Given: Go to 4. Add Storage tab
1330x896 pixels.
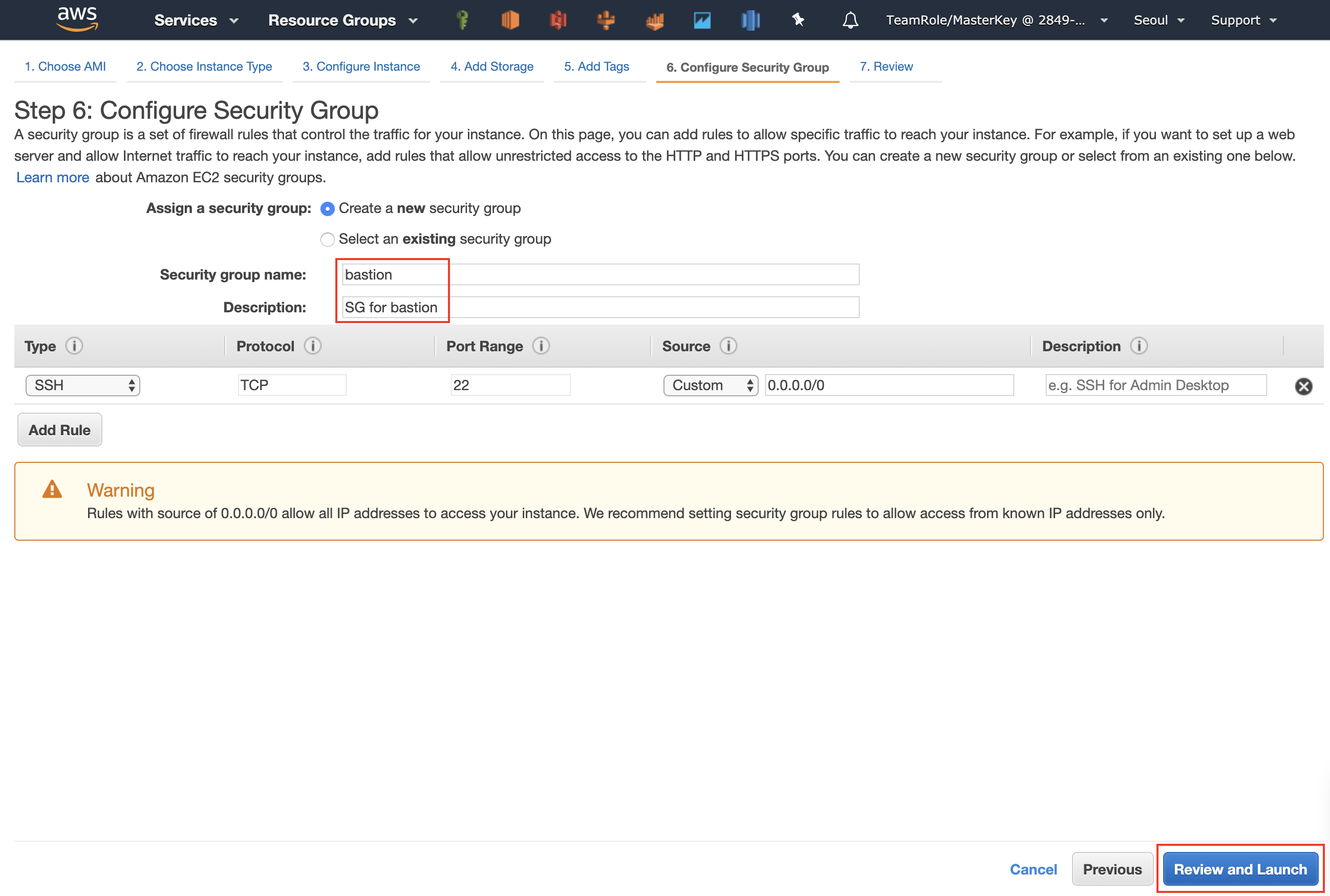Looking at the screenshot, I should pos(491,66).
